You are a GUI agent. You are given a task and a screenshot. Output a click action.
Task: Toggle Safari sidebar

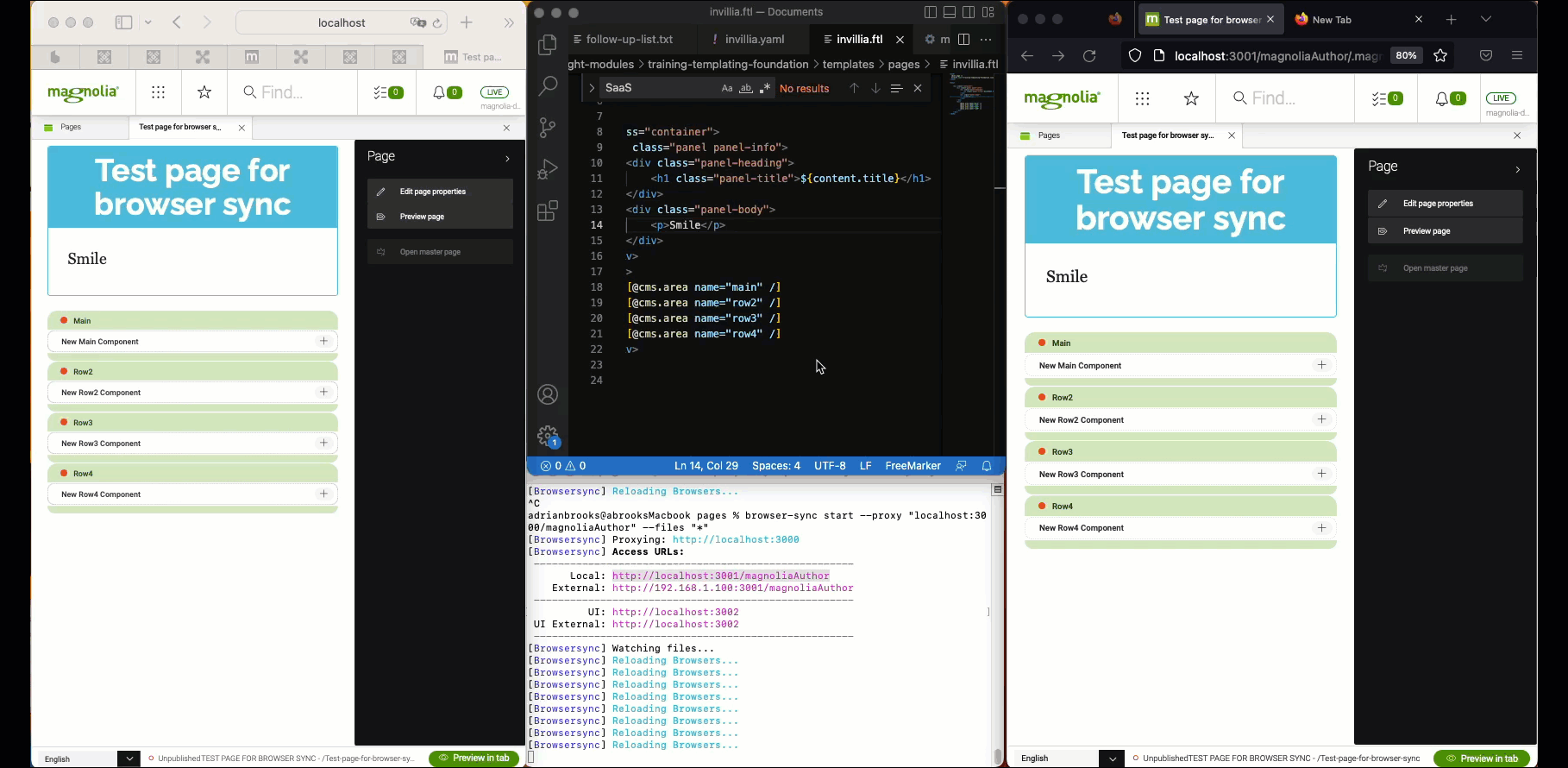tap(123, 22)
